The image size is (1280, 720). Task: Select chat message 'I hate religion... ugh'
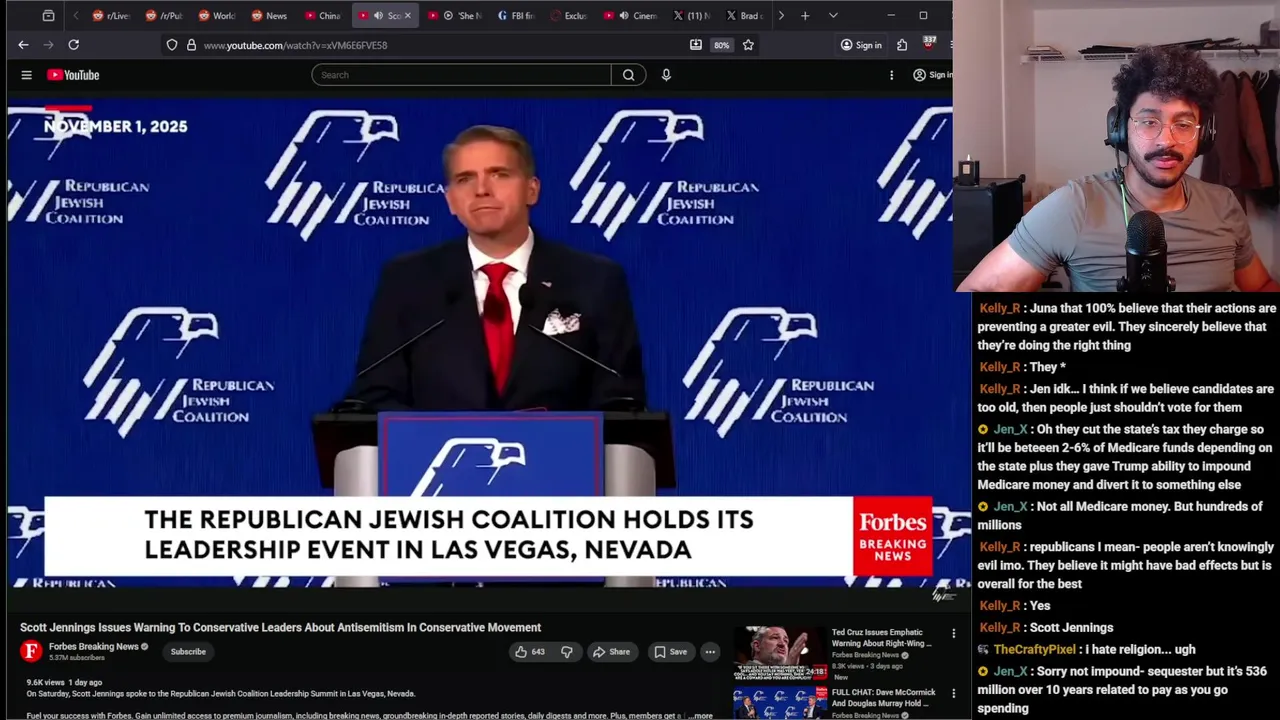[x=1140, y=650]
